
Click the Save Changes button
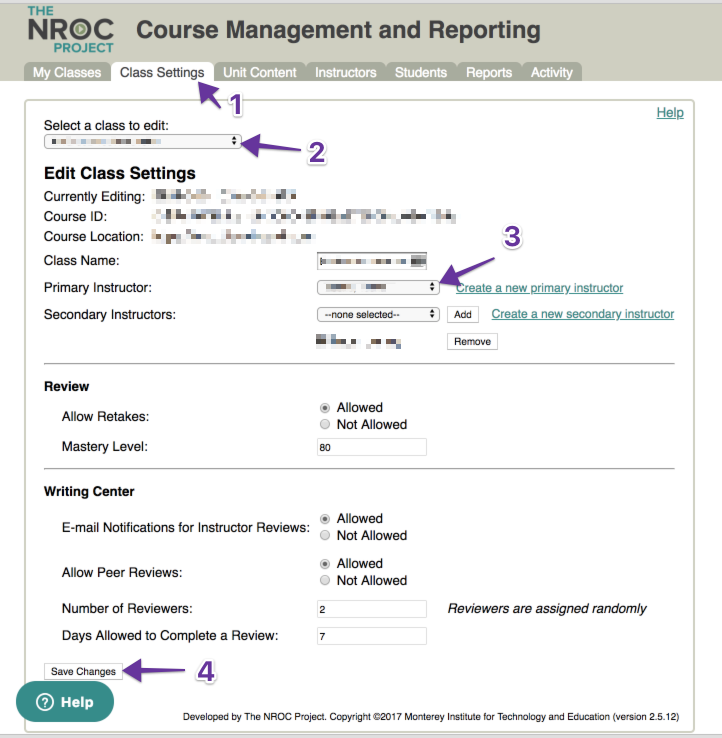[83, 671]
